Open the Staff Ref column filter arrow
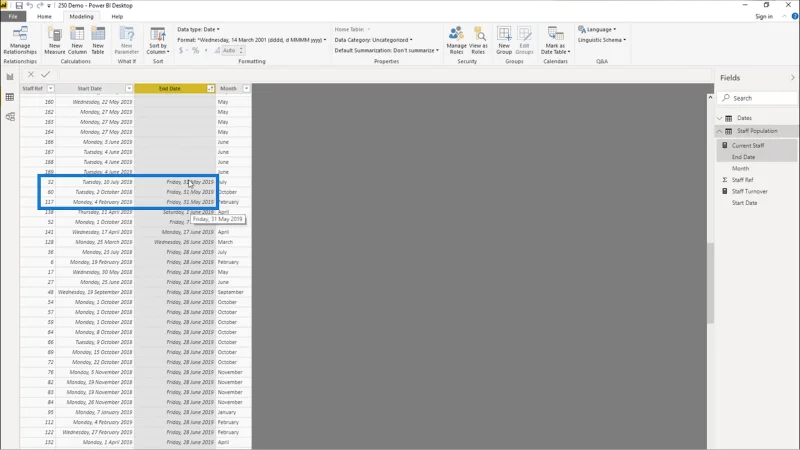This screenshot has width=800, height=450. 50,88
